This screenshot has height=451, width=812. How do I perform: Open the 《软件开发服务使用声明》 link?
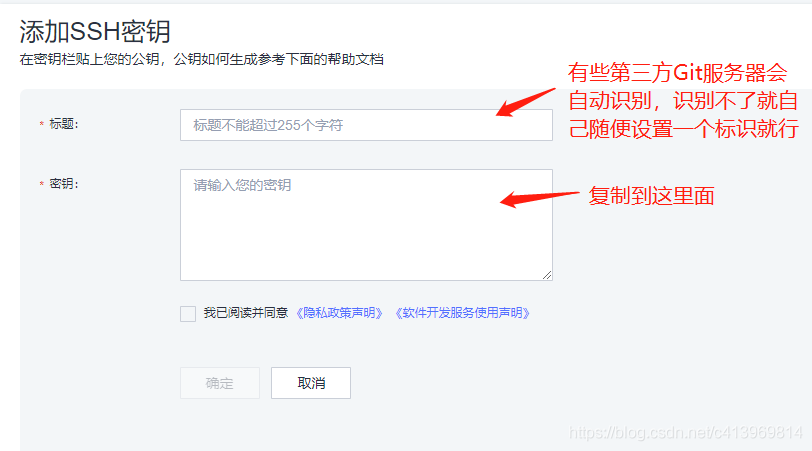click(462, 313)
